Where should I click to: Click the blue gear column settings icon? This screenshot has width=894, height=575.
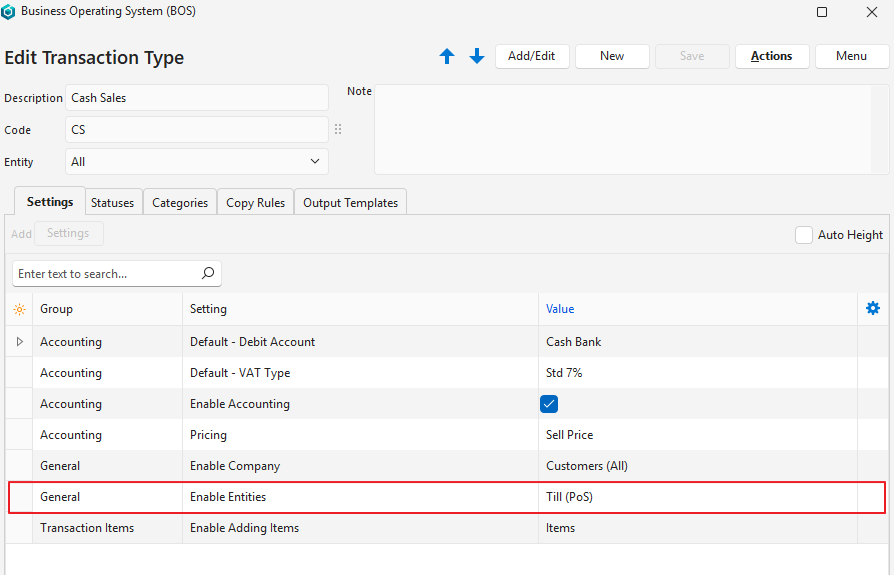tap(872, 308)
